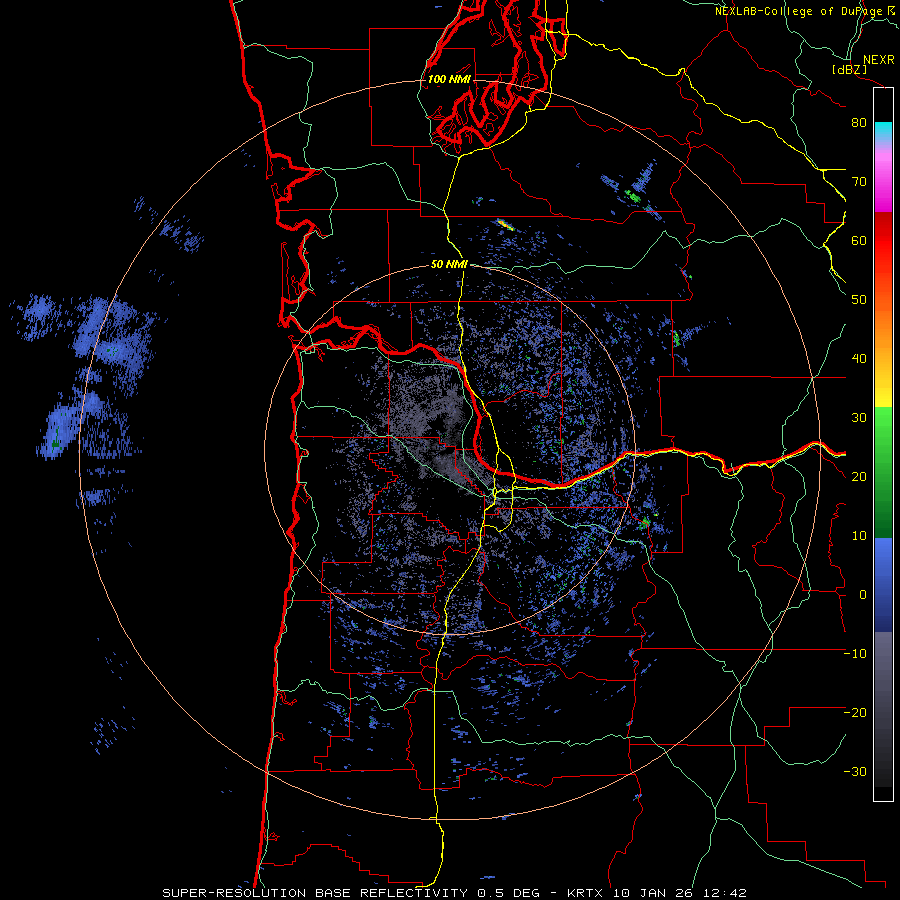Viewport: 900px width, 900px height.
Task: Click the 10 value on the dBZ scale
Action: 859,536
